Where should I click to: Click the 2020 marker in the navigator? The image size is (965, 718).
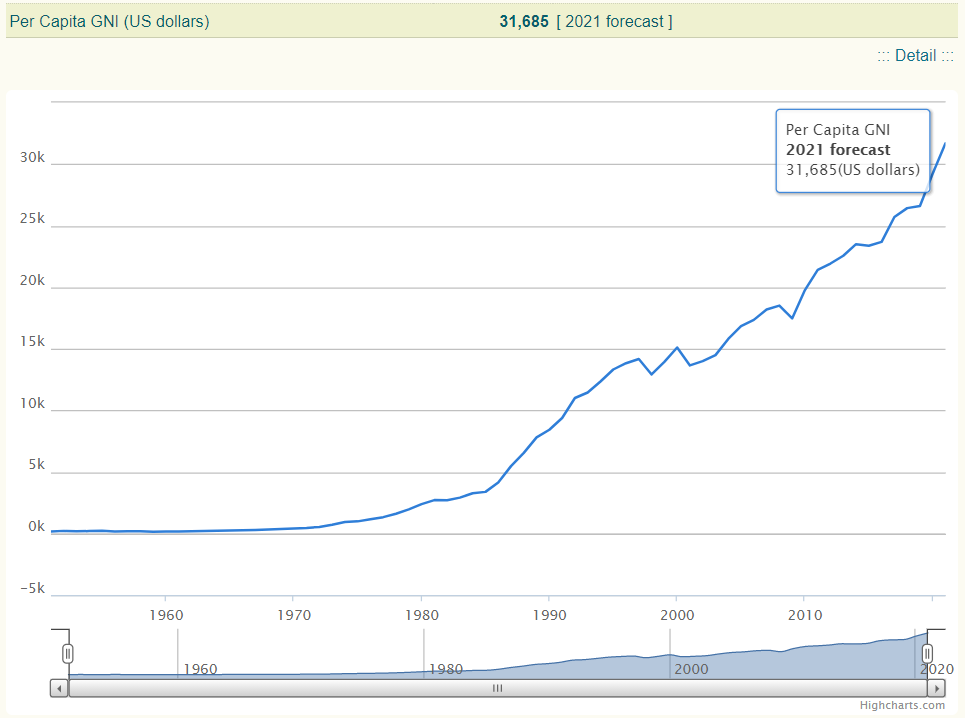936,668
